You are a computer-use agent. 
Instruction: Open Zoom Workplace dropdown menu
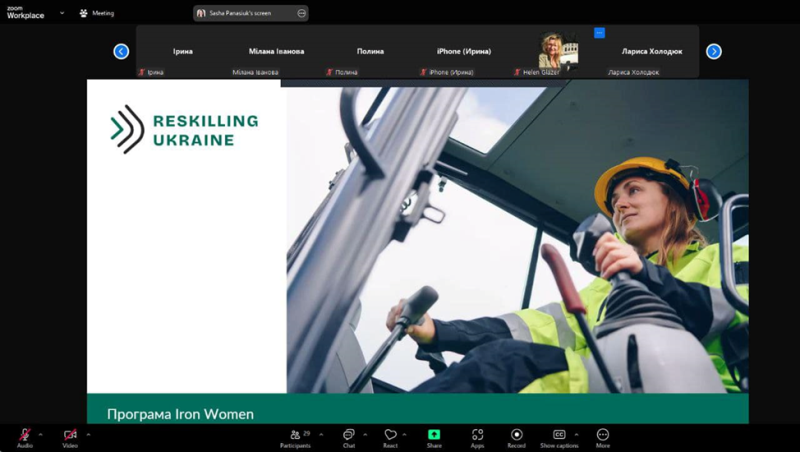click(x=61, y=13)
